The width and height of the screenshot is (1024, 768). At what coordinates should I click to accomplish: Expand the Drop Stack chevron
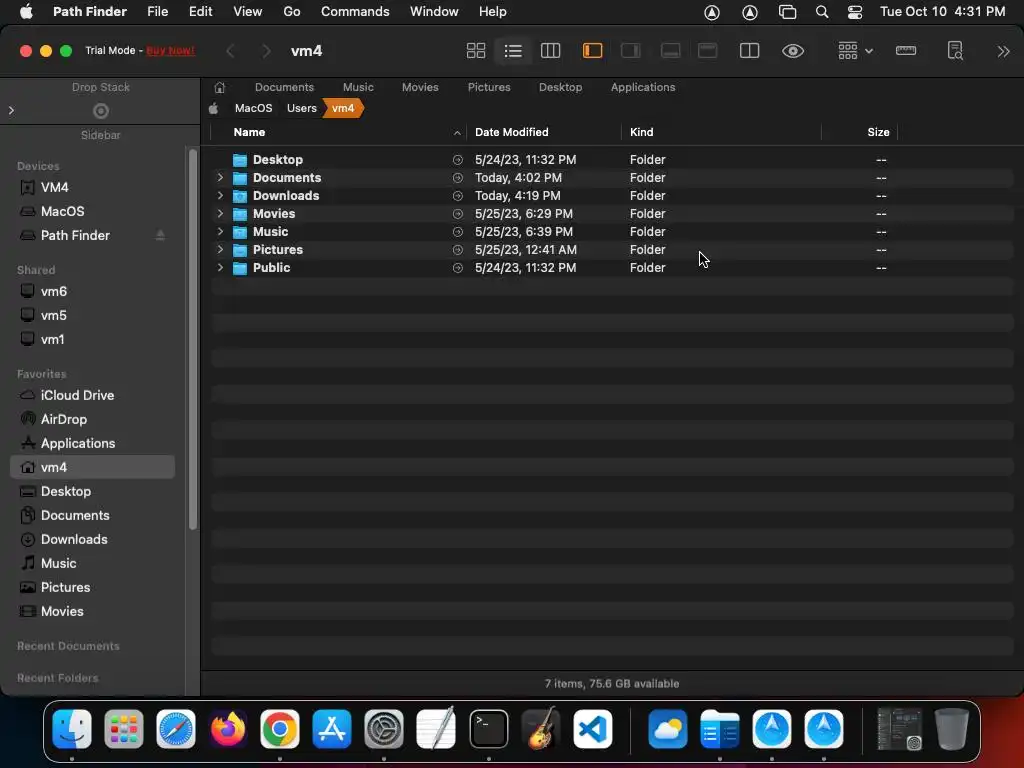pyautogui.click(x=11, y=110)
